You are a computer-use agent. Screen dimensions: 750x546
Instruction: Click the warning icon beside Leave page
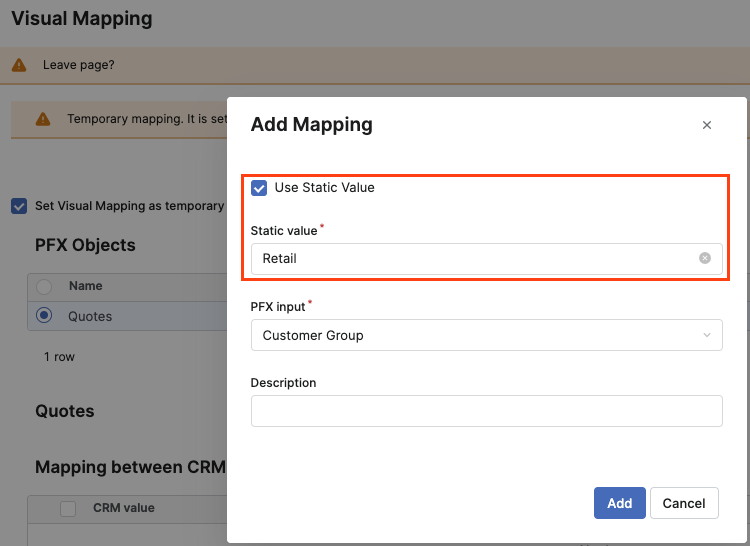click(19, 65)
